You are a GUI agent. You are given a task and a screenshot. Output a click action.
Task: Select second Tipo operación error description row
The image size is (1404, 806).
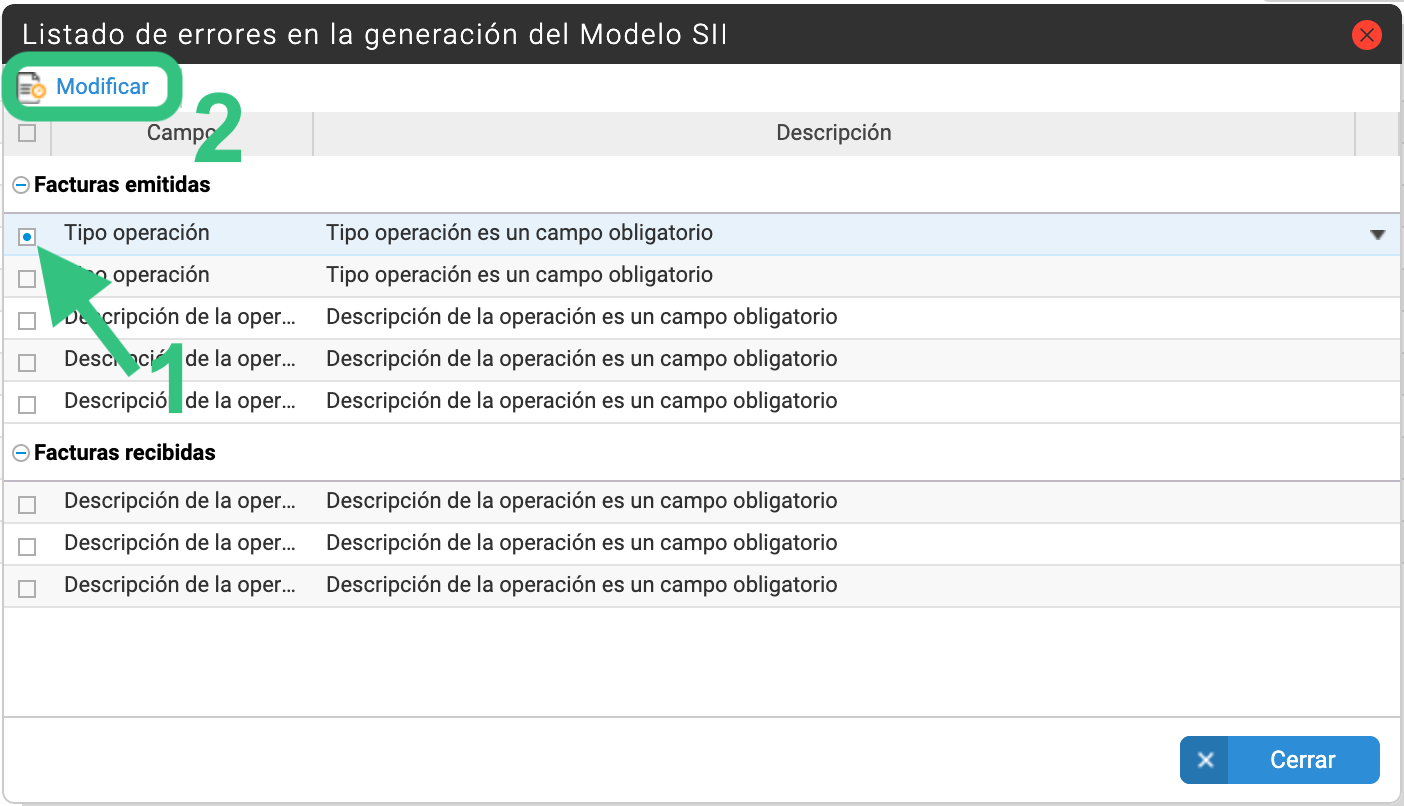pyautogui.click(x=700, y=275)
